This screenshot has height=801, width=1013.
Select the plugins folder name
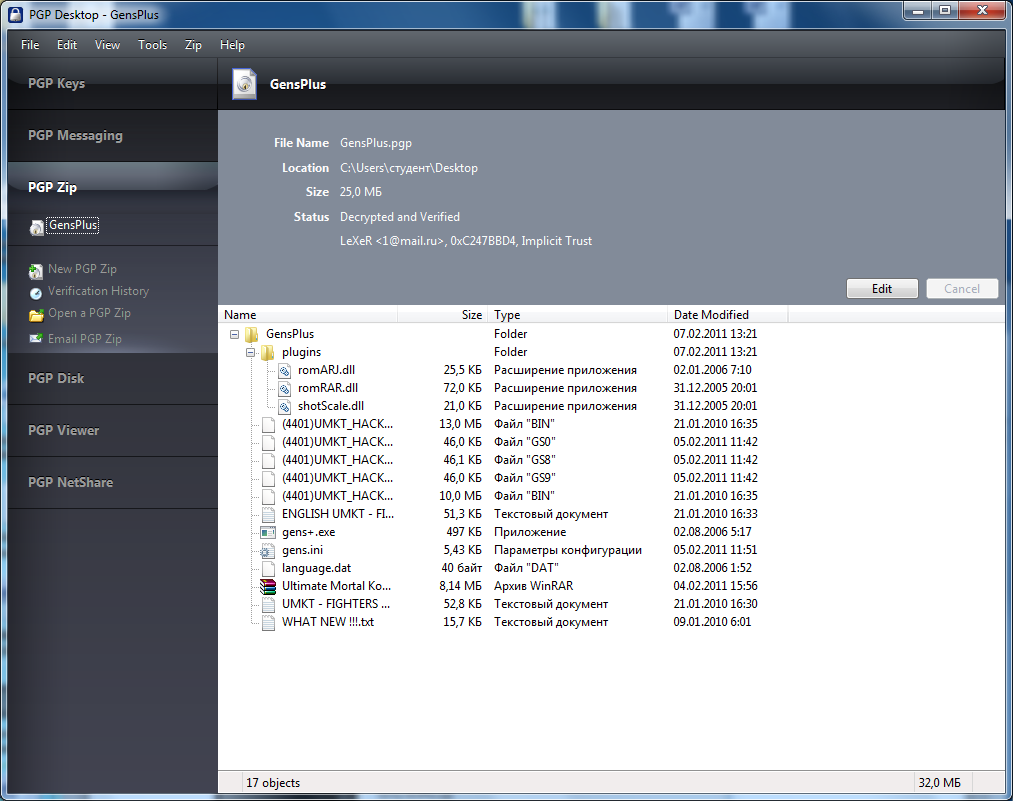tap(301, 352)
